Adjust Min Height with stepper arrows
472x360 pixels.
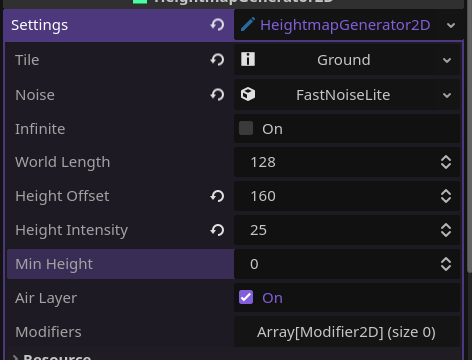[x=446, y=264]
